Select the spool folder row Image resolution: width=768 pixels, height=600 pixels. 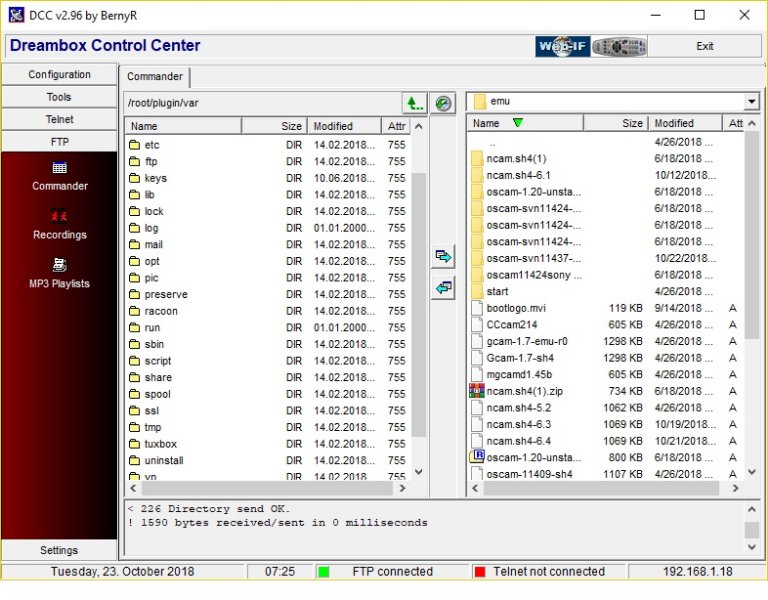268,394
